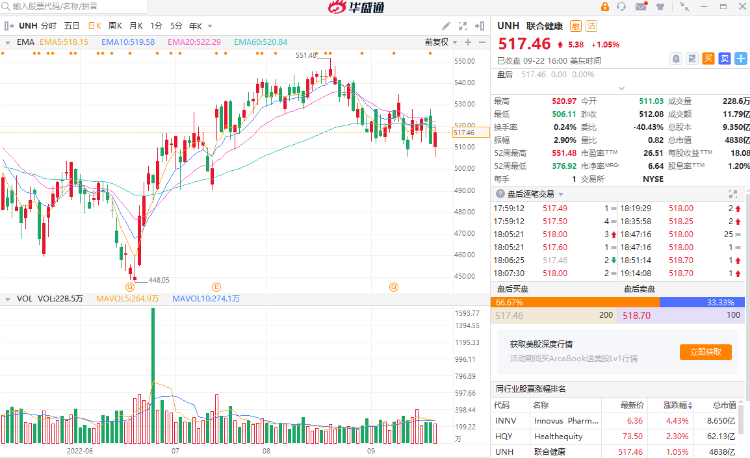Click the EMA10:519.58 indicator label
The width and height of the screenshot is (750, 458).
128,42
